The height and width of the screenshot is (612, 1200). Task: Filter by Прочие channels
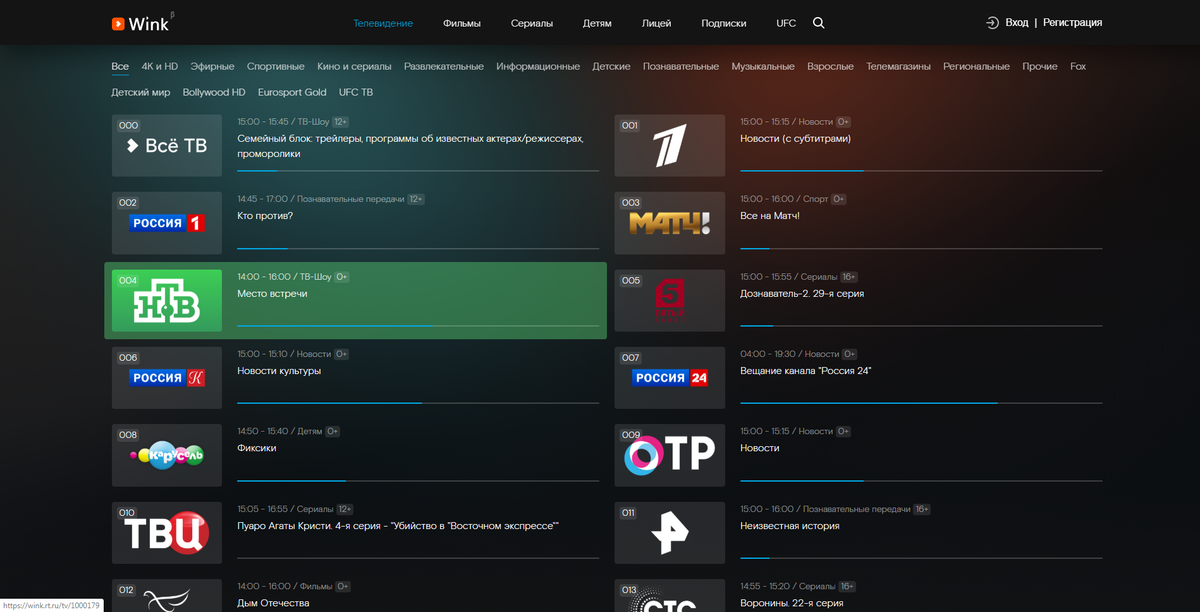pyautogui.click(x=1040, y=67)
